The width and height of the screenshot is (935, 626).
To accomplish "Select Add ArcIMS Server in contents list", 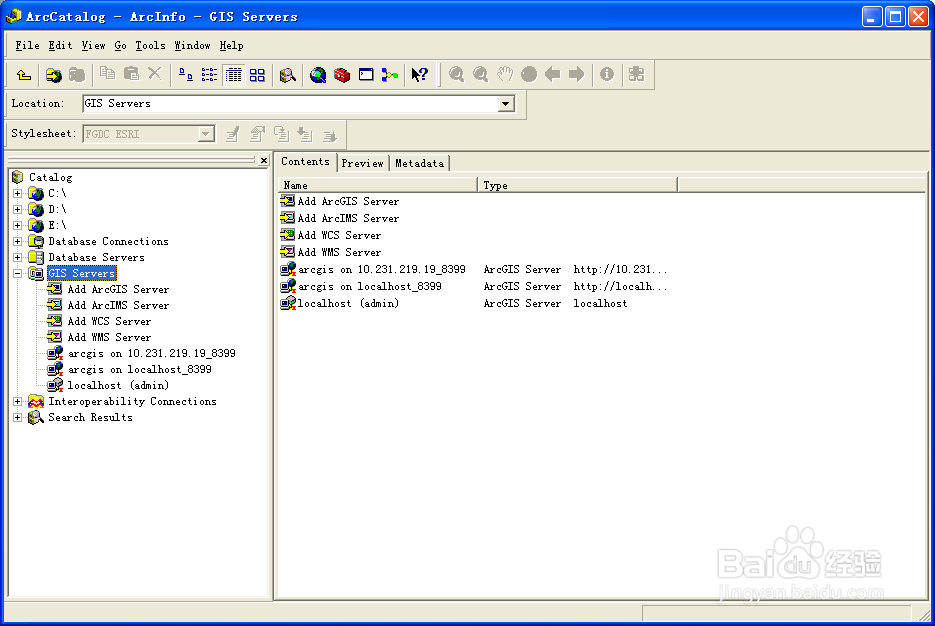I will (x=348, y=218).
